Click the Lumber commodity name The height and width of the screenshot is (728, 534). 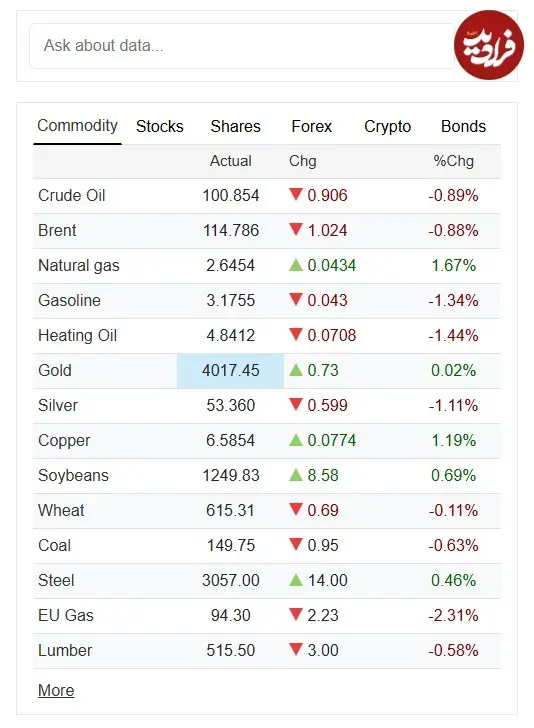tap(65, 650)
